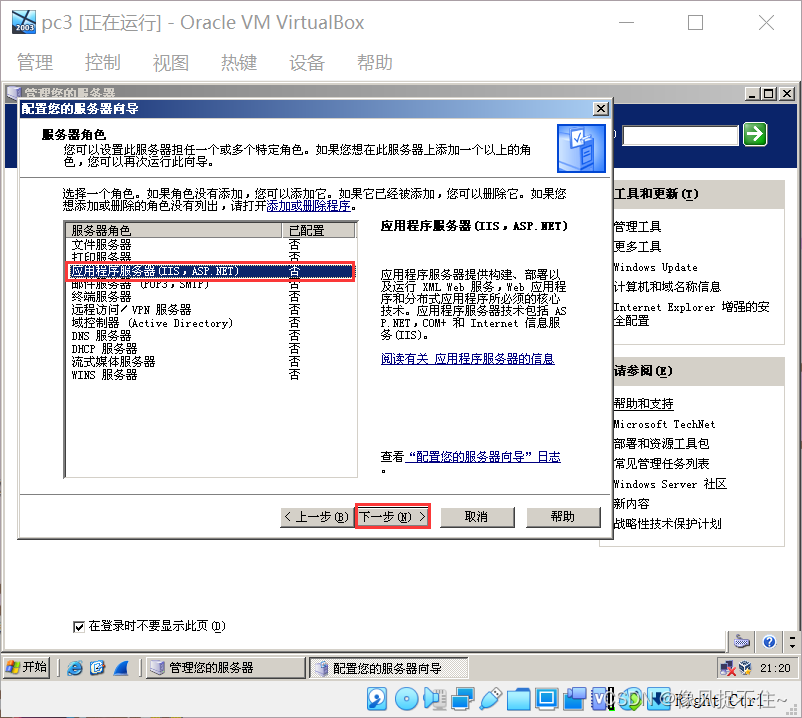This screenshot has width=802, height=718.
Task: Click the 取消 button
Action: click(x=477, y=517)
